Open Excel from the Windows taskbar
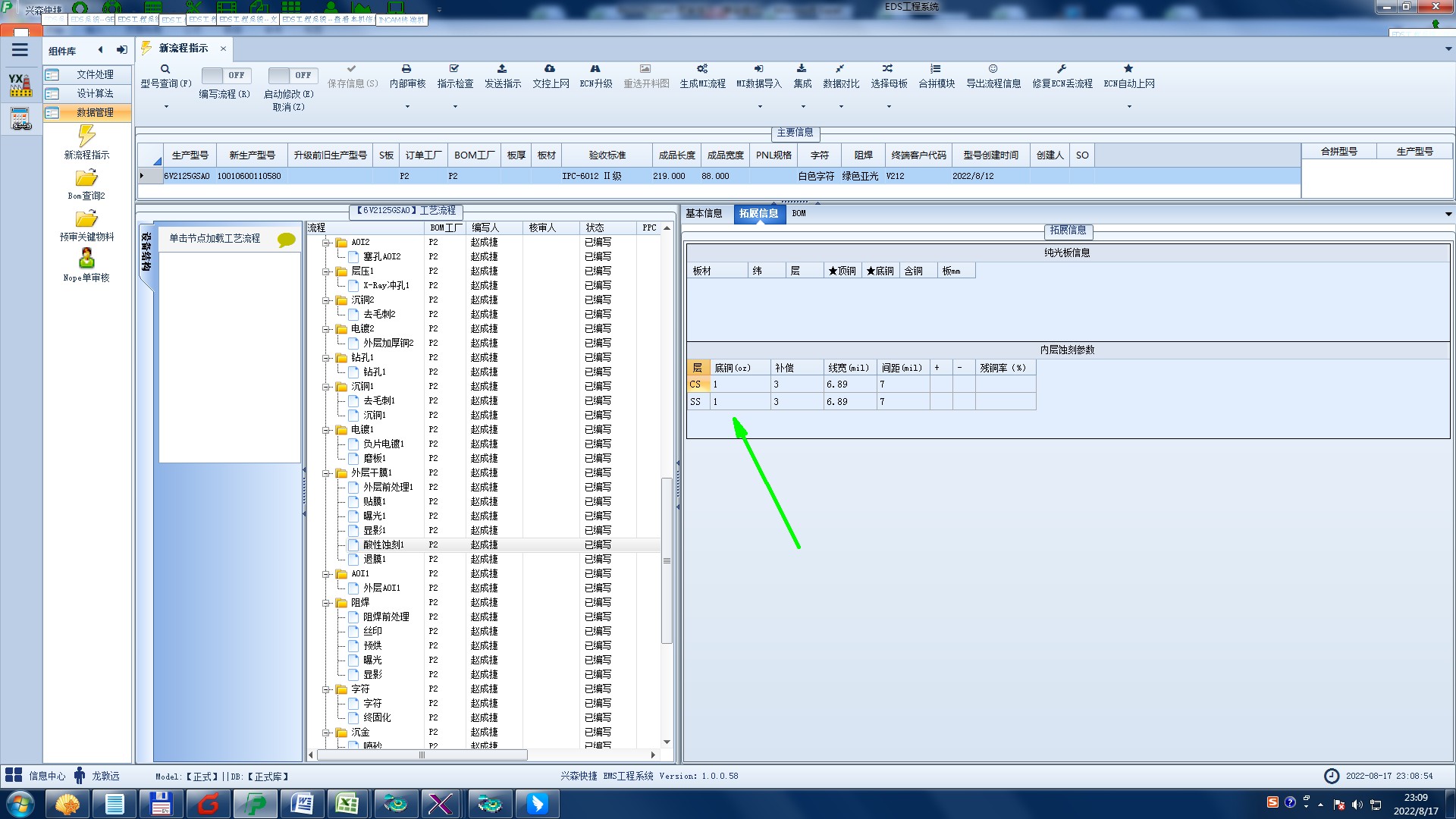The image size is (1456, 819). click(348, 803)
